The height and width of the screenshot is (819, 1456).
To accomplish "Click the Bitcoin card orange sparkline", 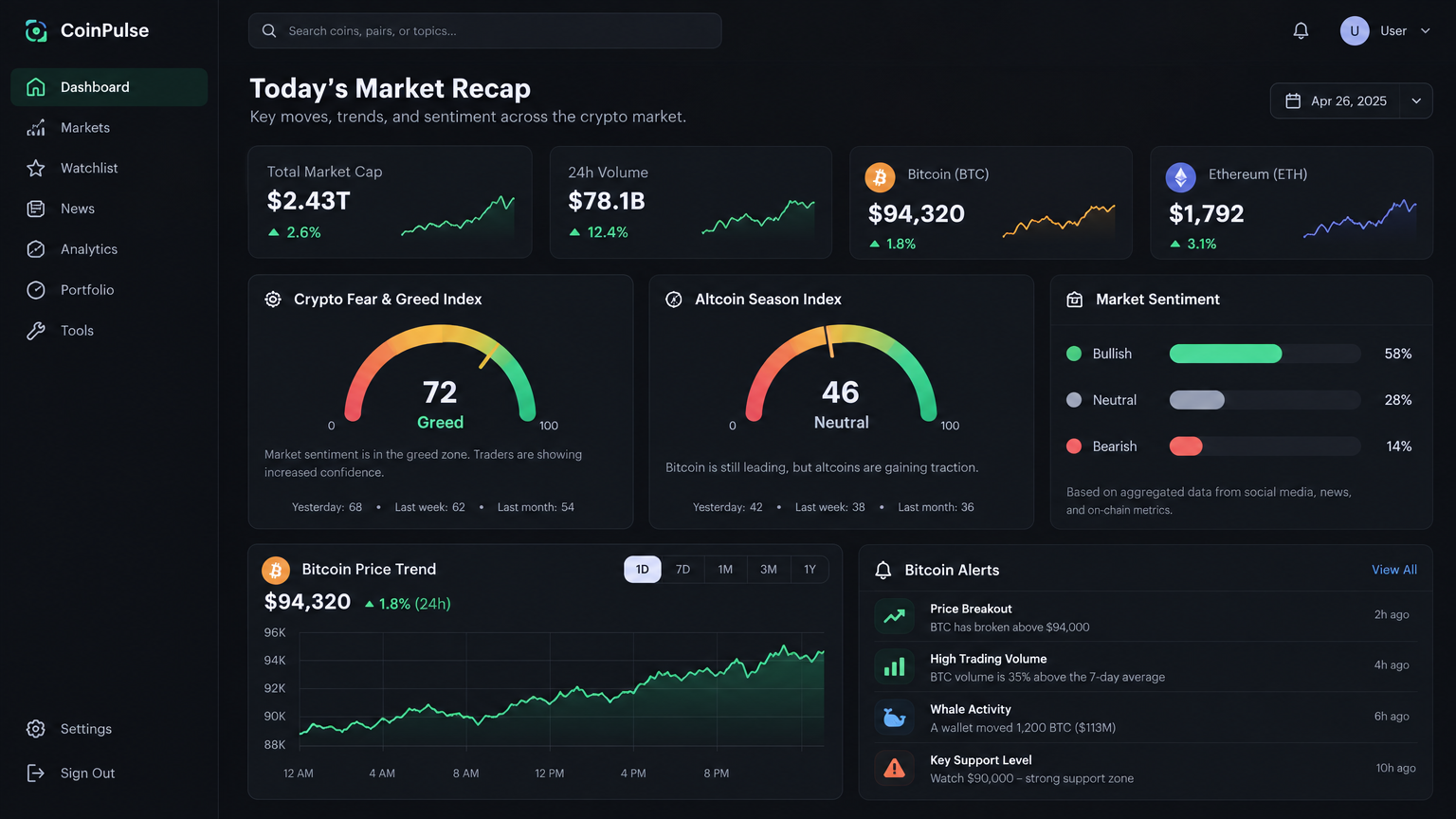I will [1059, 220].
